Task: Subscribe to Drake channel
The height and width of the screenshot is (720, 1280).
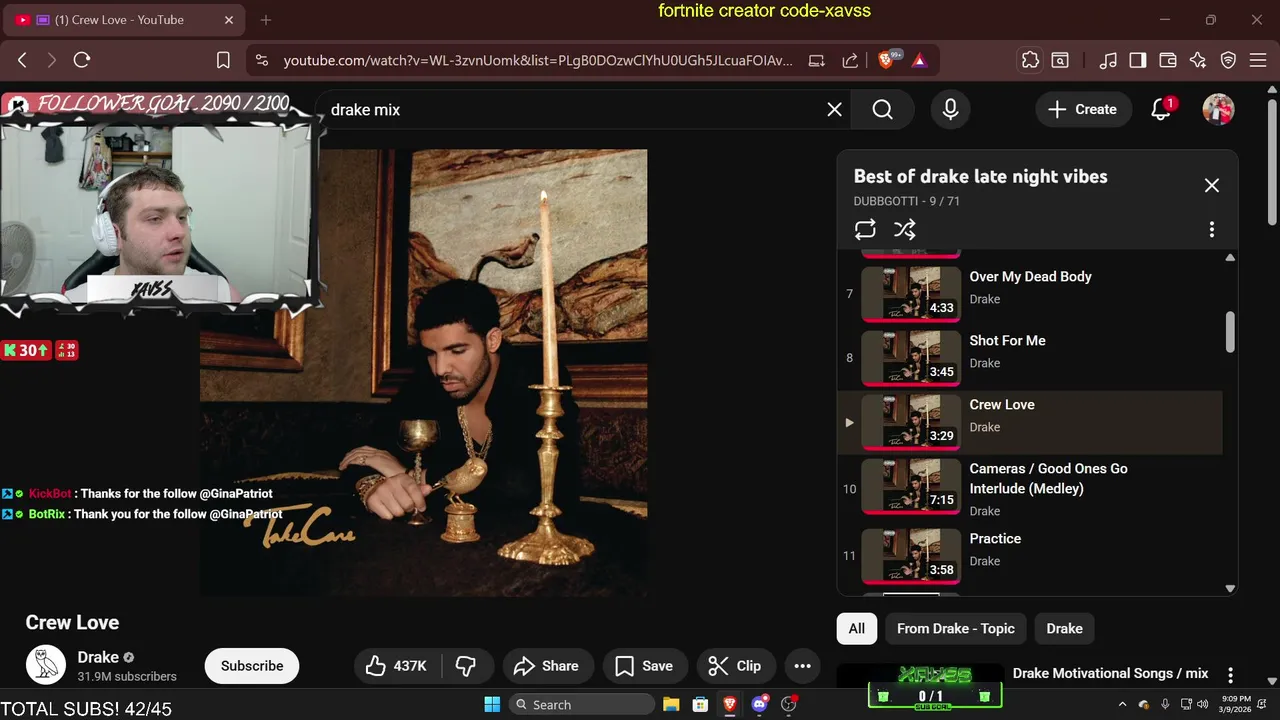Action: [252, 666]
